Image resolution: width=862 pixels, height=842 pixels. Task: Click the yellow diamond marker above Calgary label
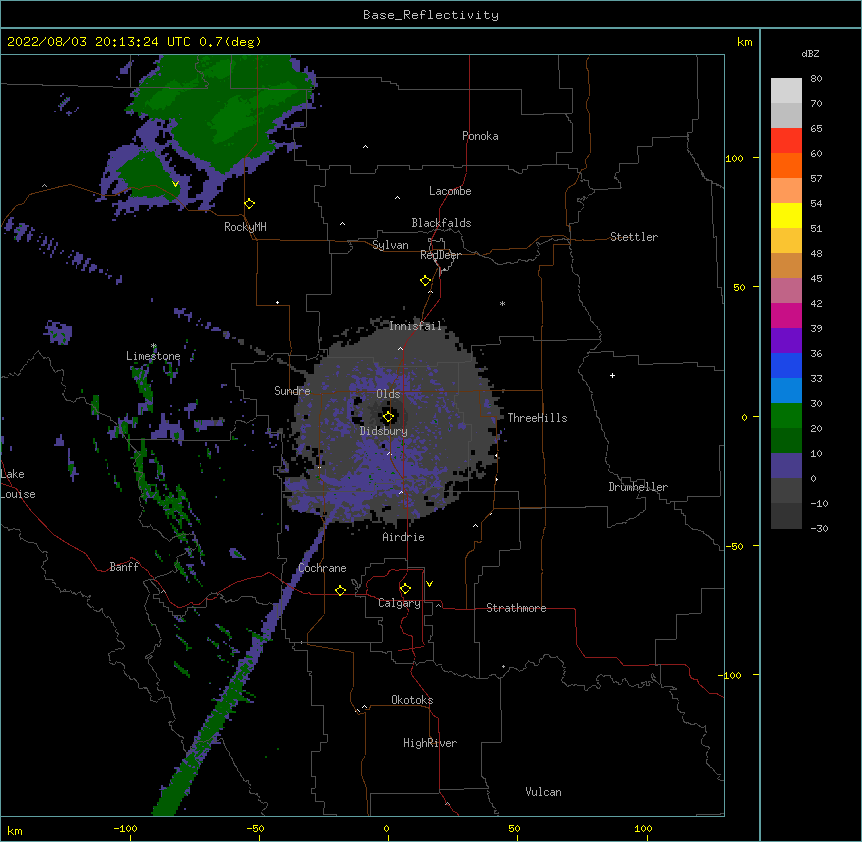click(x=405, y=589)
